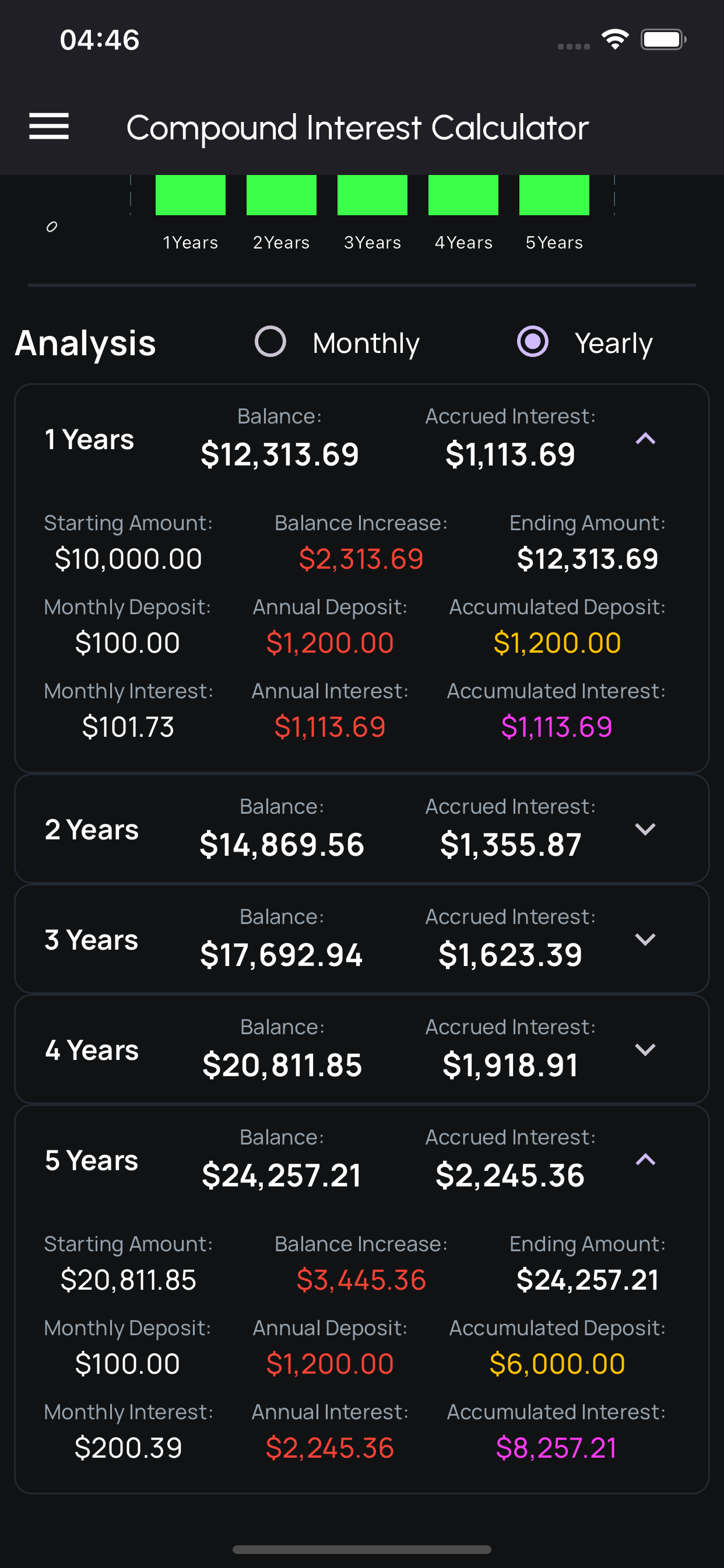
Task: Tap the 3Years green chart bar
Action: click(372, 195)
